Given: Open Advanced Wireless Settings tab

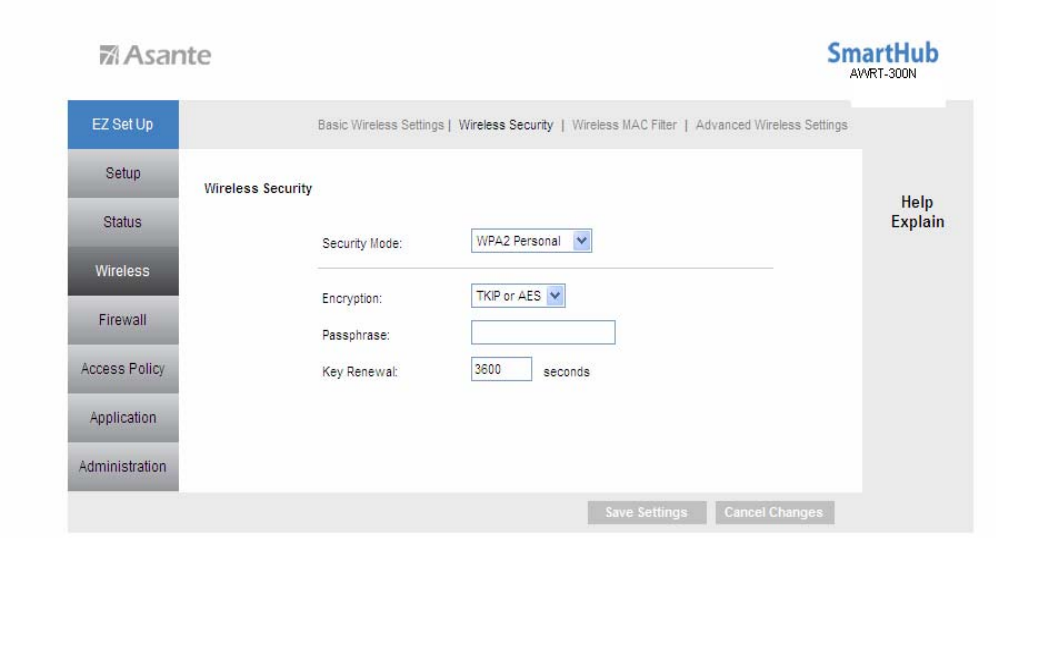Looking at the screenshot, I should click(771, 125).
